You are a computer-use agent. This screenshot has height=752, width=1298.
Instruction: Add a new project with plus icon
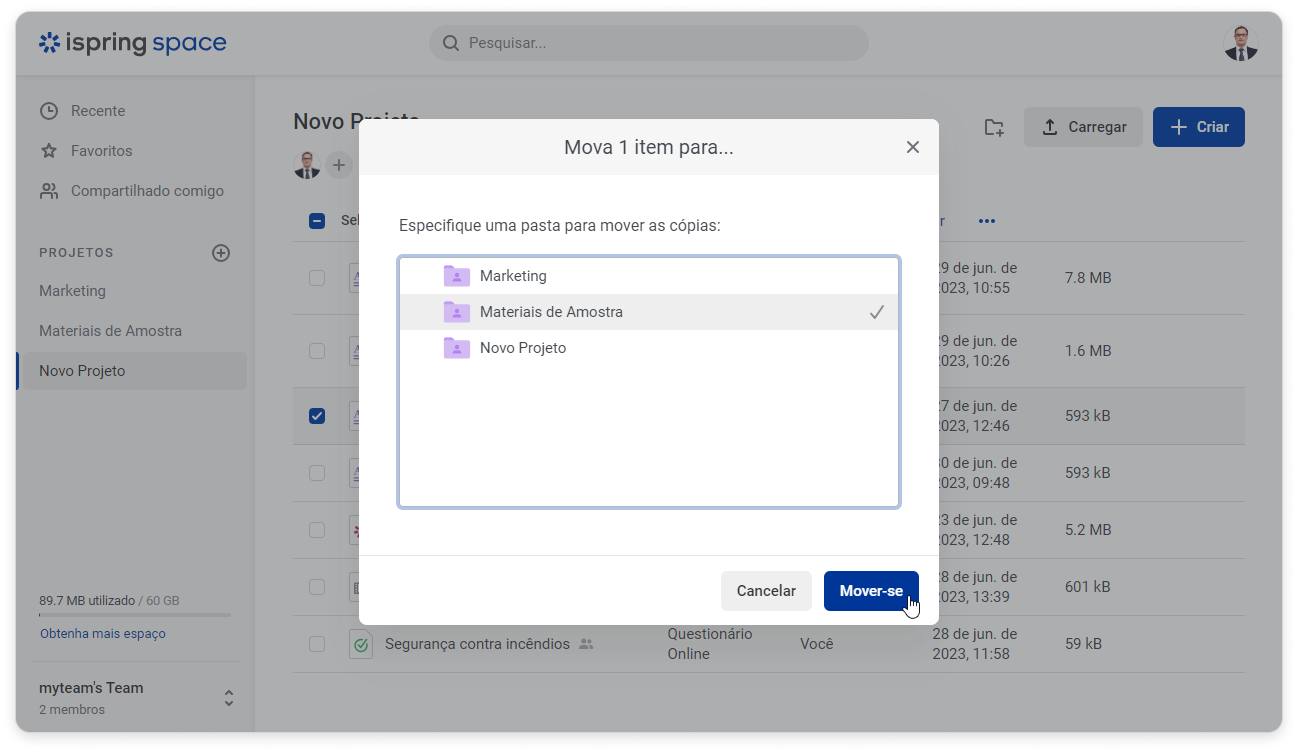coord(221,253)
